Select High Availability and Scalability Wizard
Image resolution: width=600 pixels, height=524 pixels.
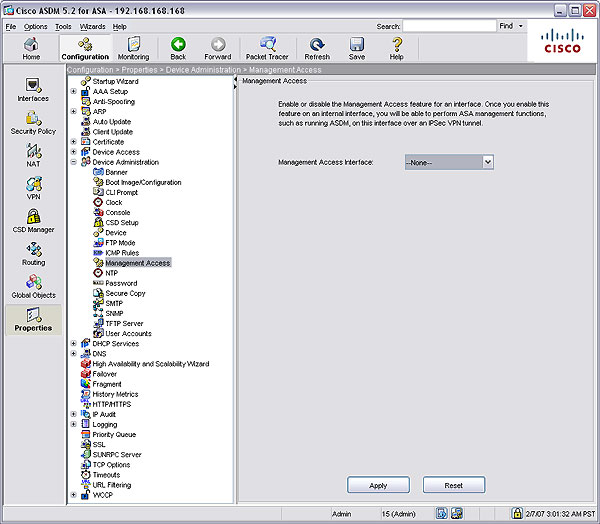tap(151, 364)
